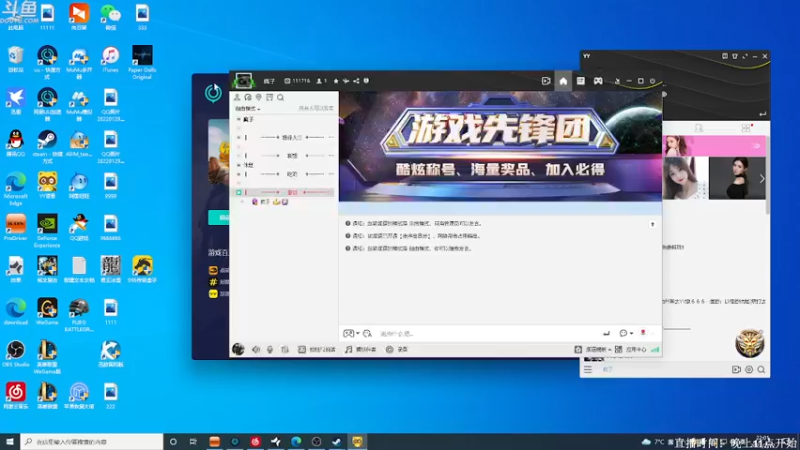Open the Tencent QQ penguin desktop shortcut
This screenshot has height=450, width=800.
tap(16, 143)
